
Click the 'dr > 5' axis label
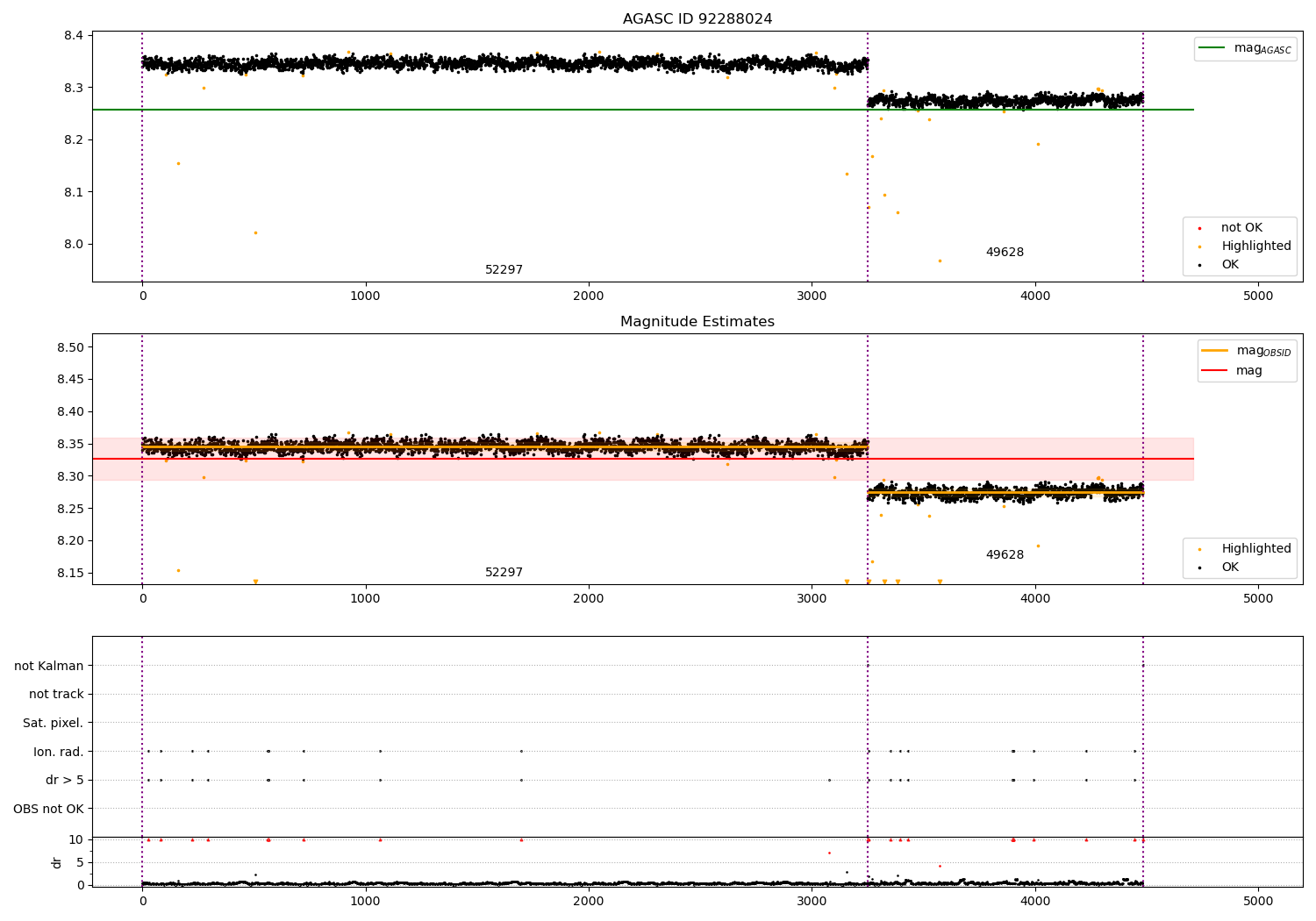[x=65, y=780]
